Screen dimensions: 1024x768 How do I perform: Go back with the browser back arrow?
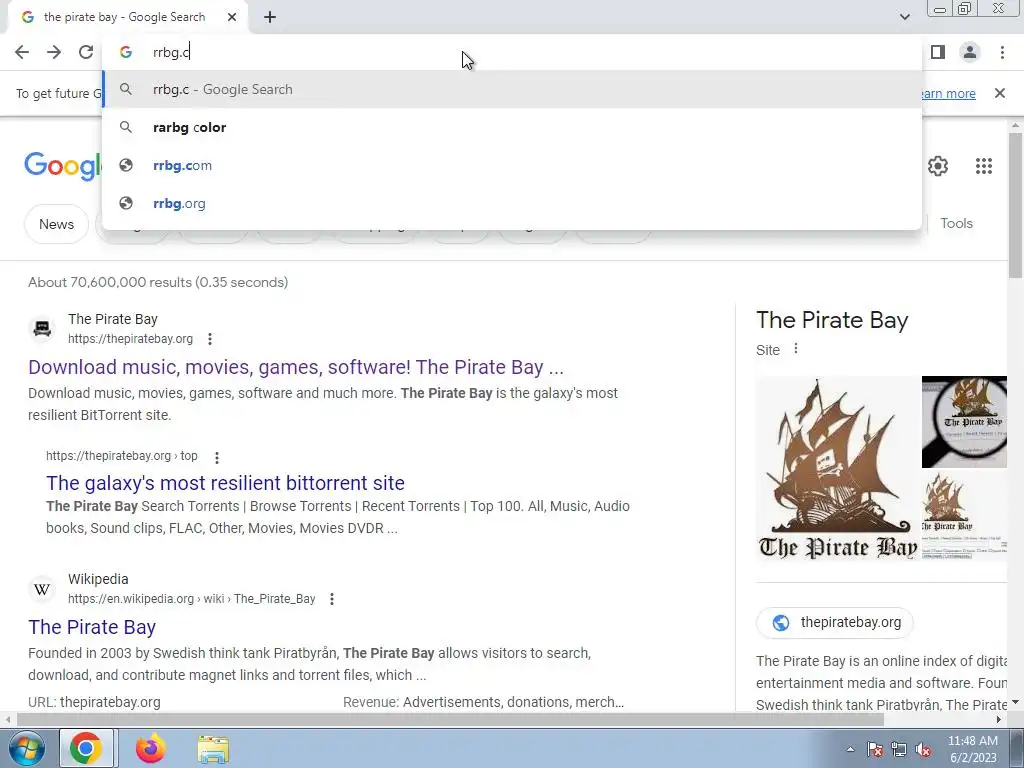point(22,52)
